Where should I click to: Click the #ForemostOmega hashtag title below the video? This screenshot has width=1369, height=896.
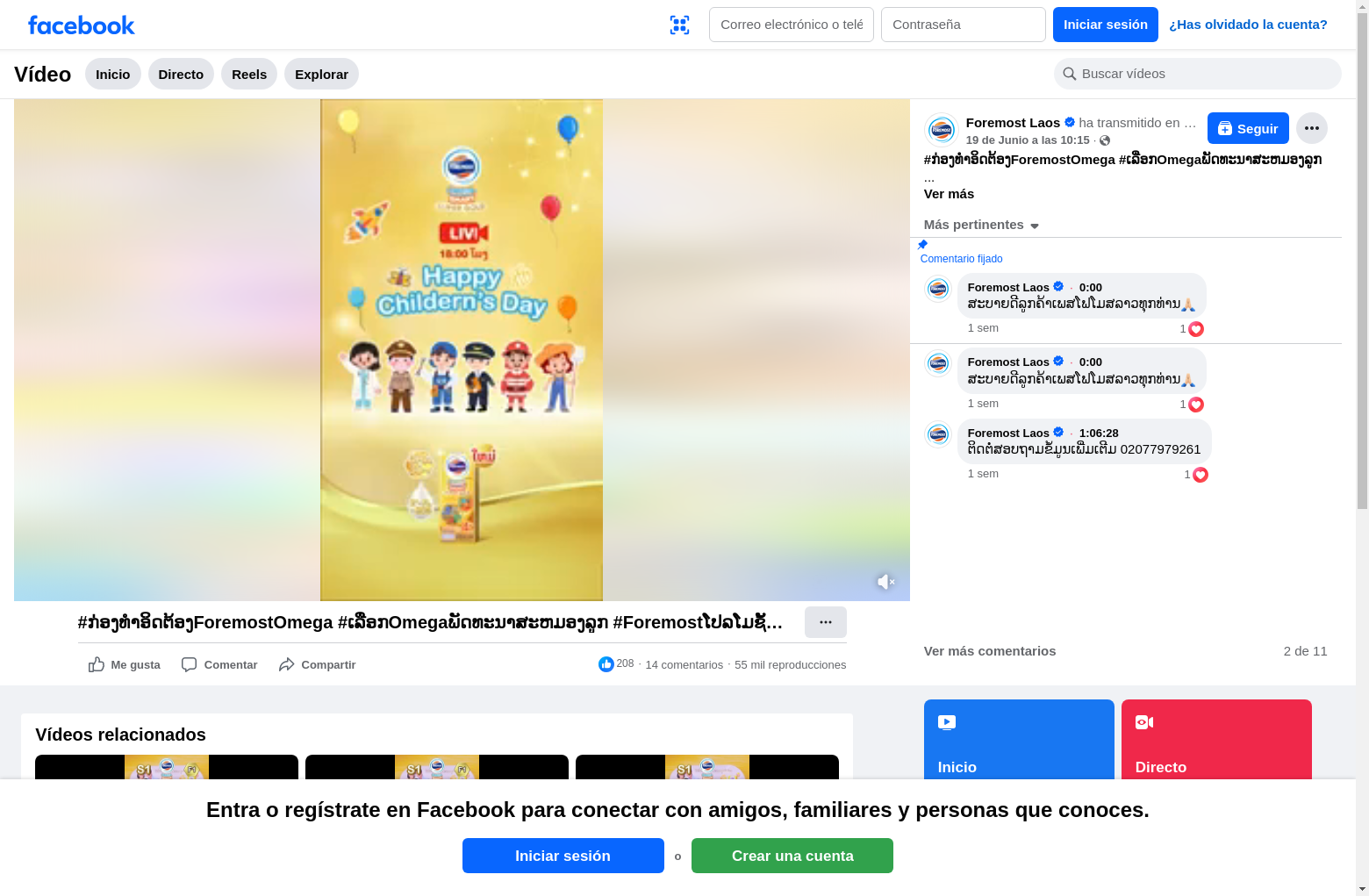click(x=430, y=622)
